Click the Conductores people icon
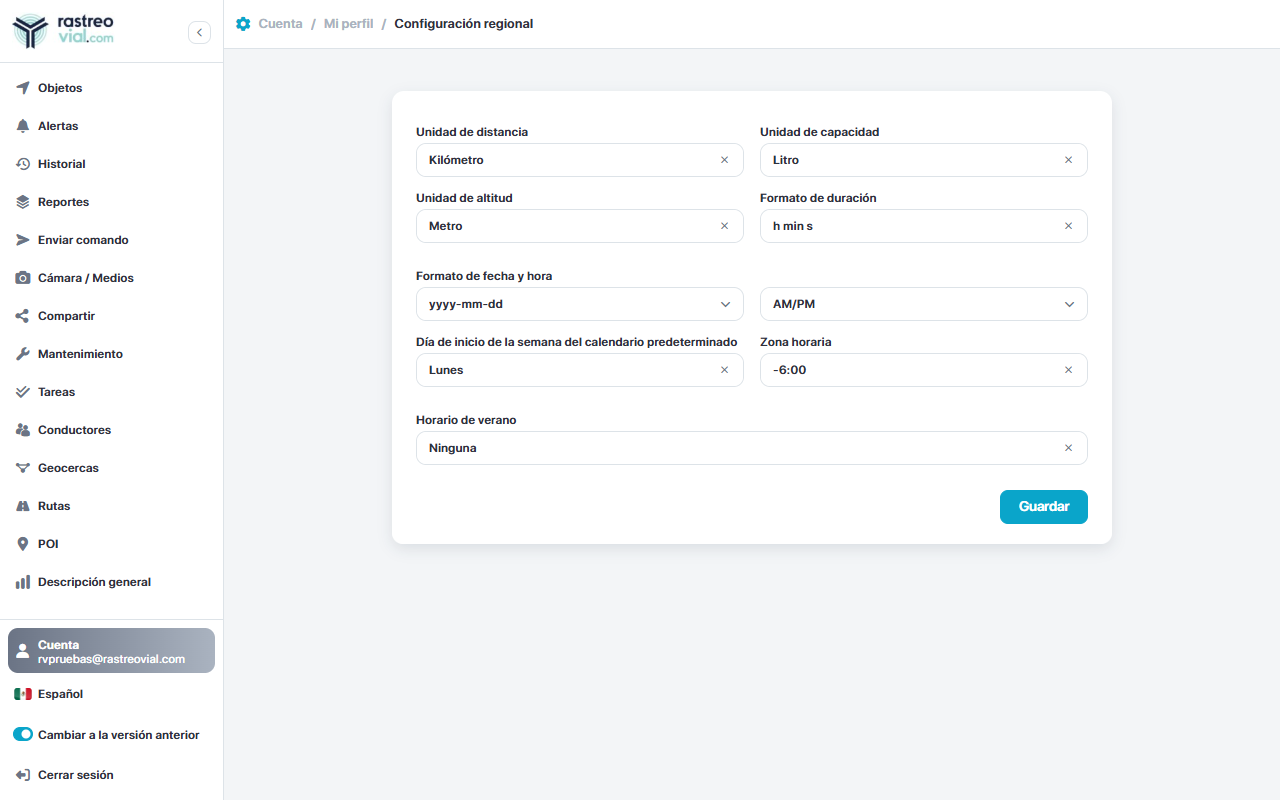 [x=23, y=430]
